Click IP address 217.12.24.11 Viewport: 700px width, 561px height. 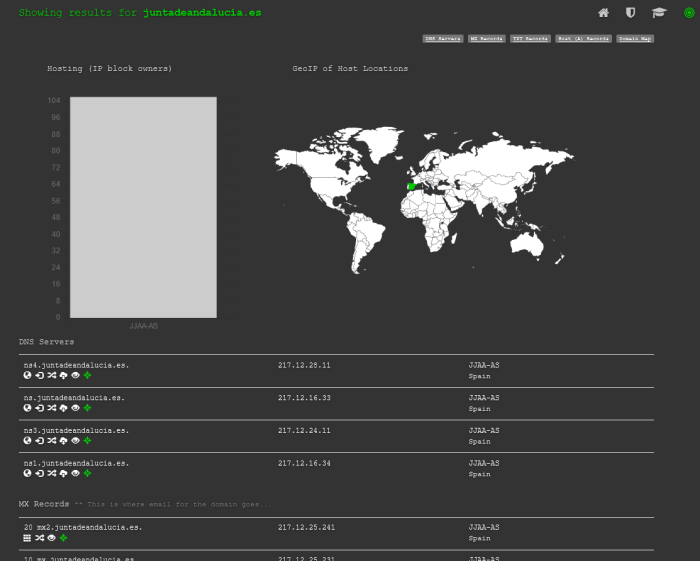point(304,430)
